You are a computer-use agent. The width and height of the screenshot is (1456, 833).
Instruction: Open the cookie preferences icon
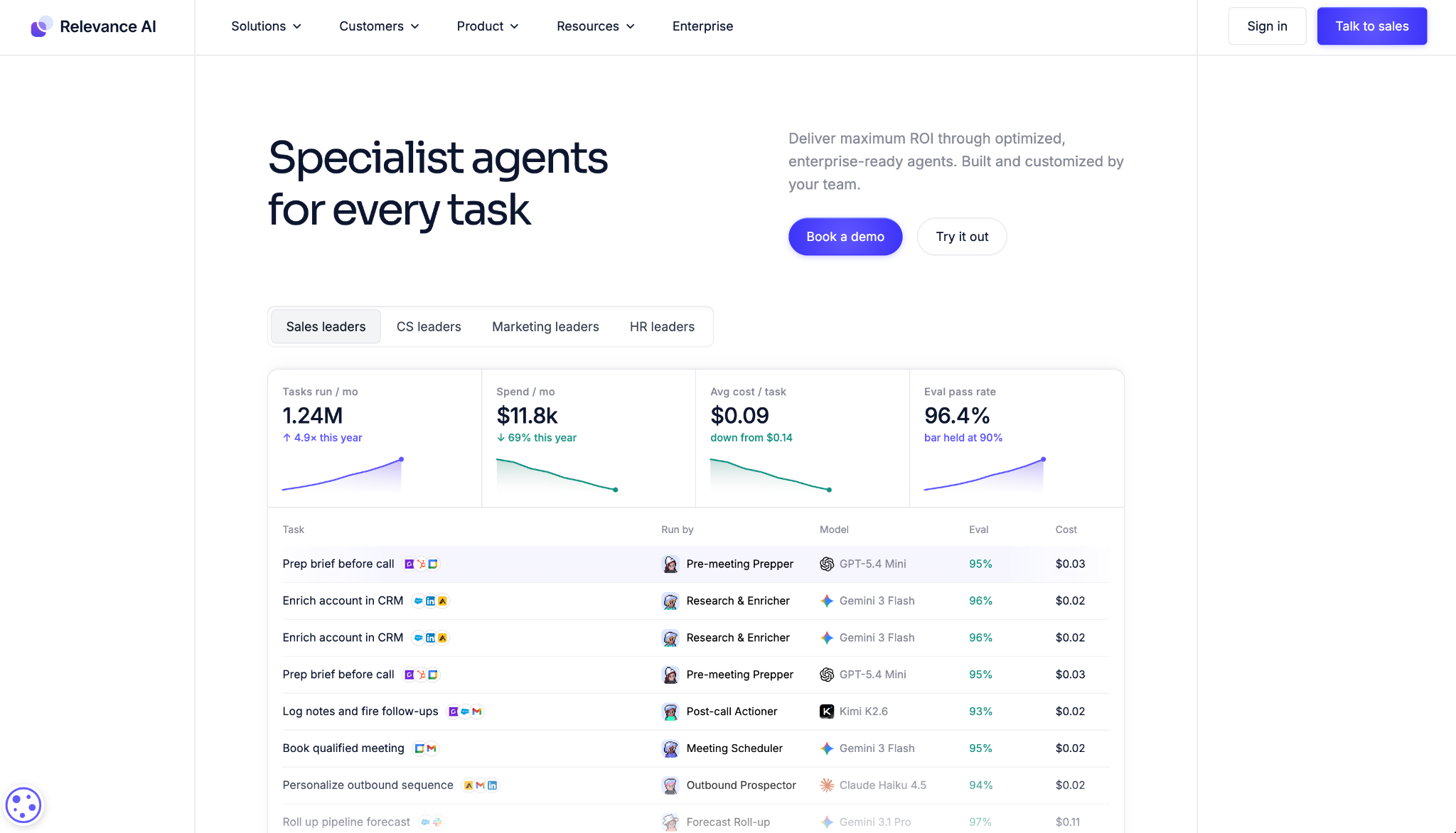click(23, 805)
